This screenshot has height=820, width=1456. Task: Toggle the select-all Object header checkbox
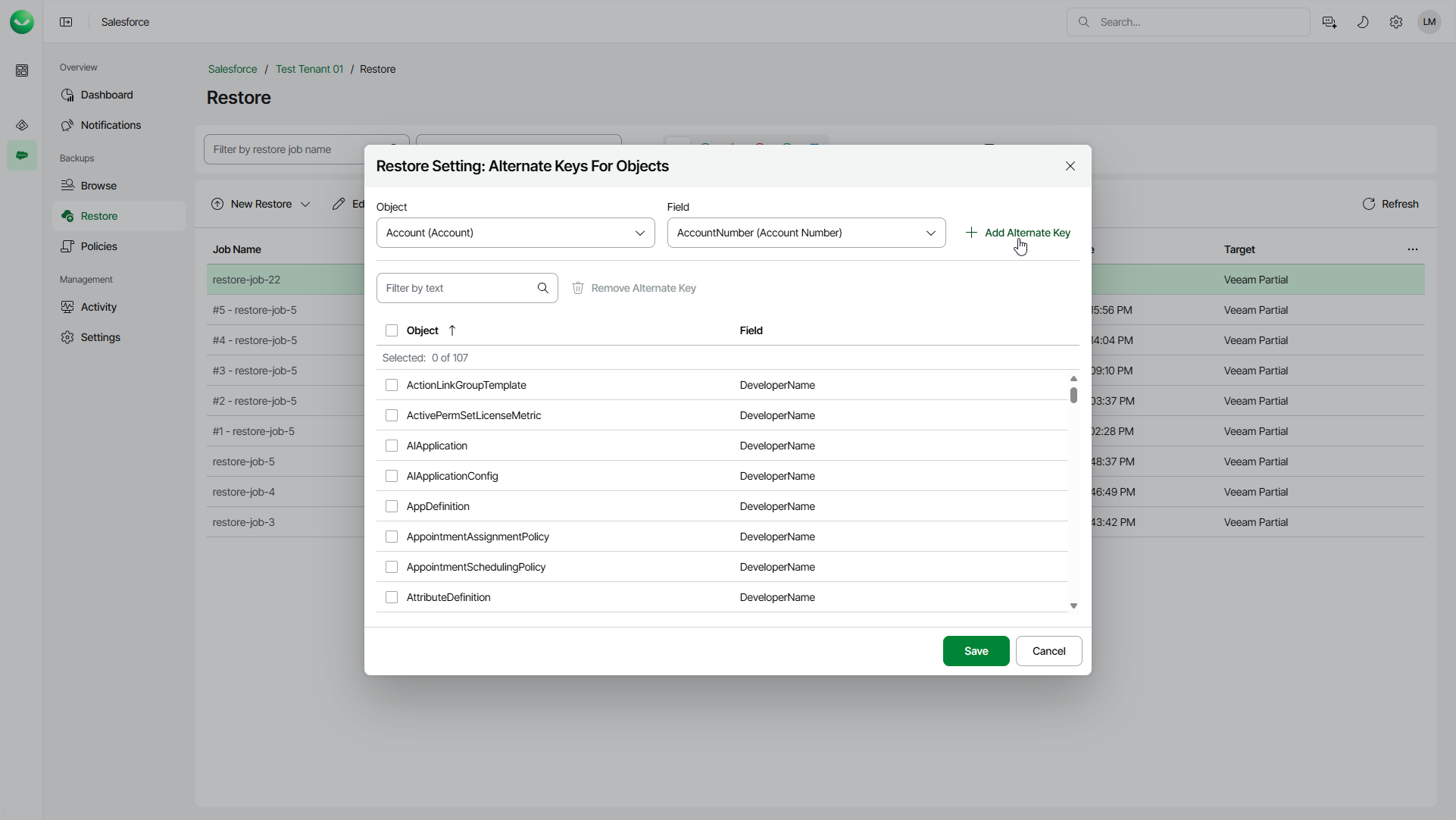click(392, 330)
